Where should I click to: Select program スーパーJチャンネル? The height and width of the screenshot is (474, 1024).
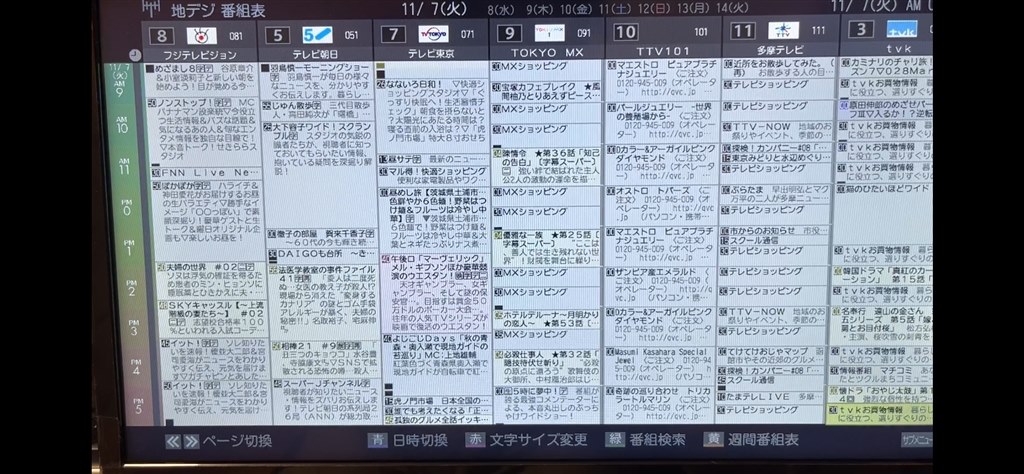(x=328, y=400)
